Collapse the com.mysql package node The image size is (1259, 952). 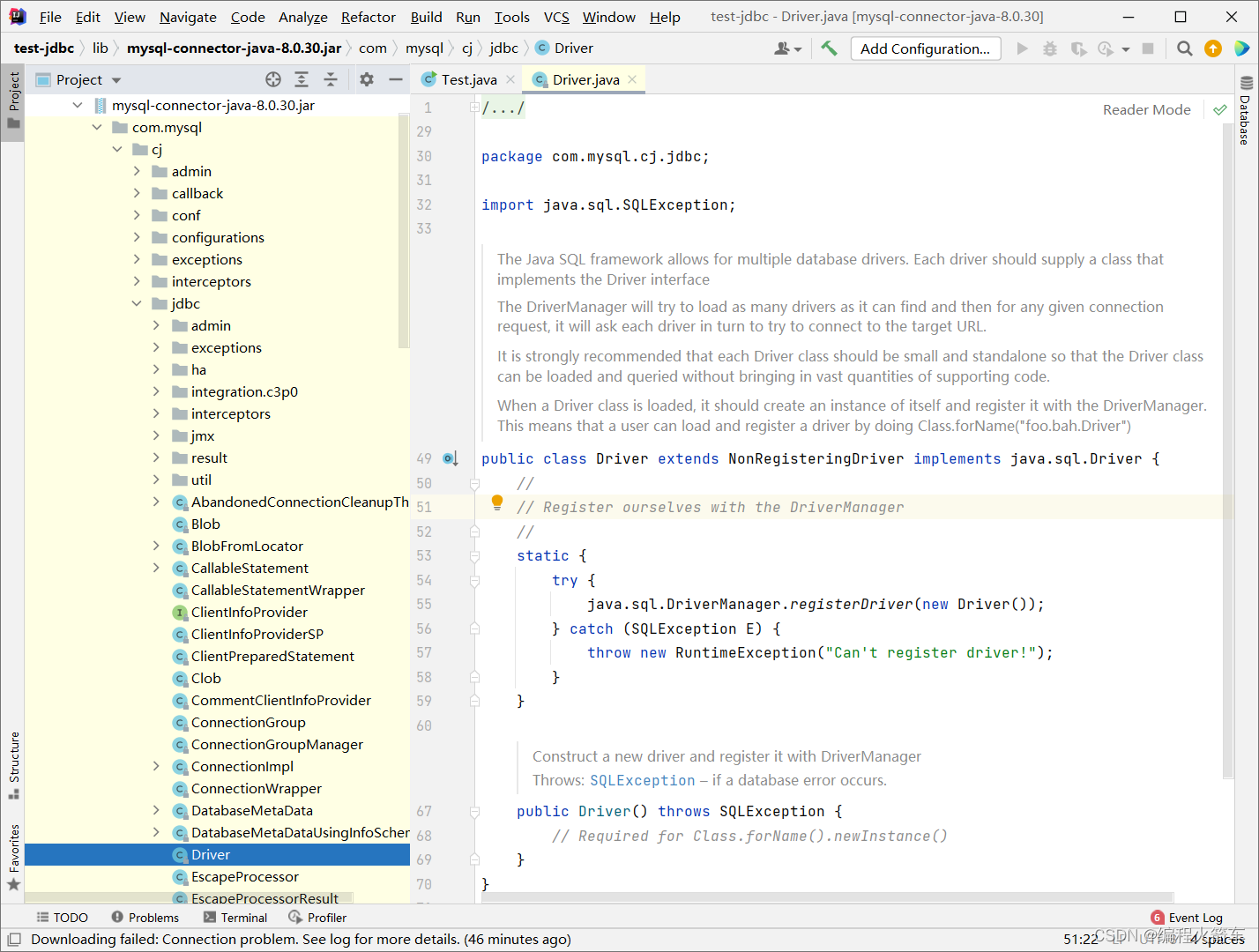pyautogui.click(x=97, y=127)
